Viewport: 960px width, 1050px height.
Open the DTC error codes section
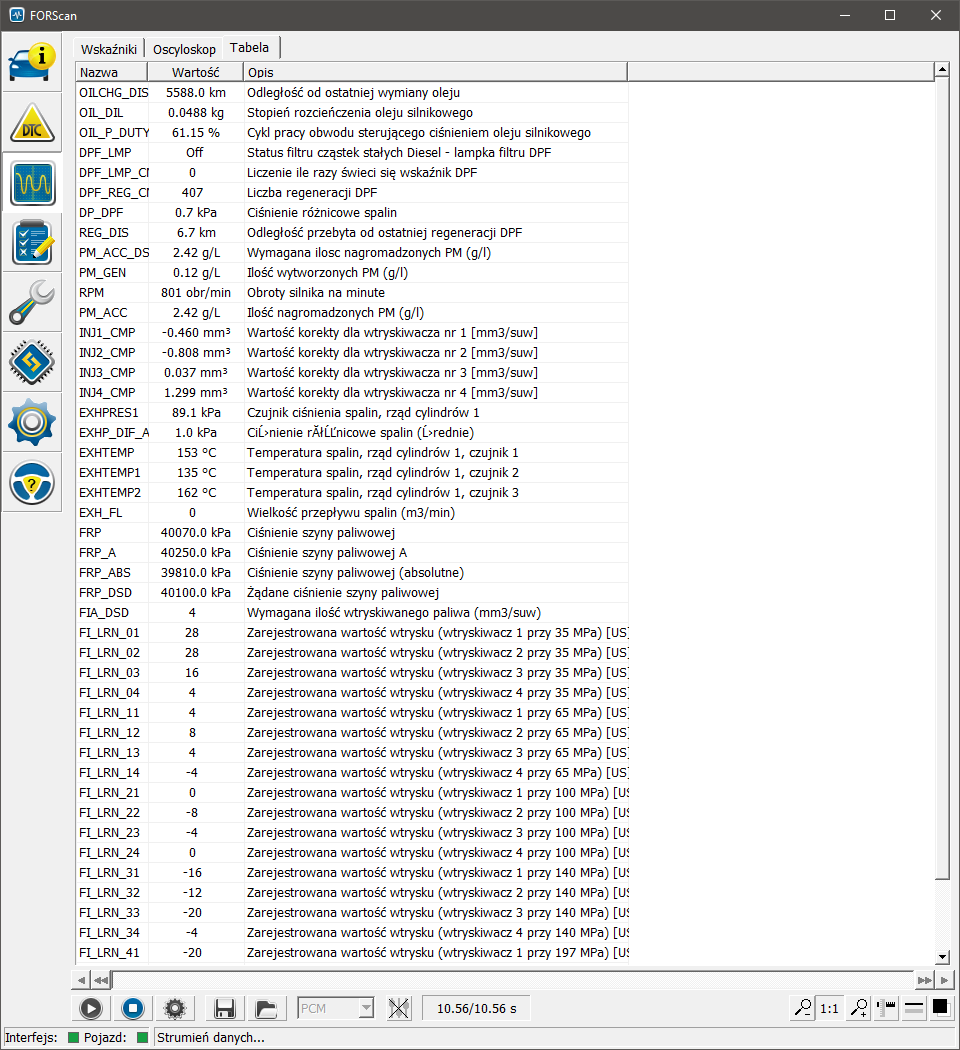[32, 122]
